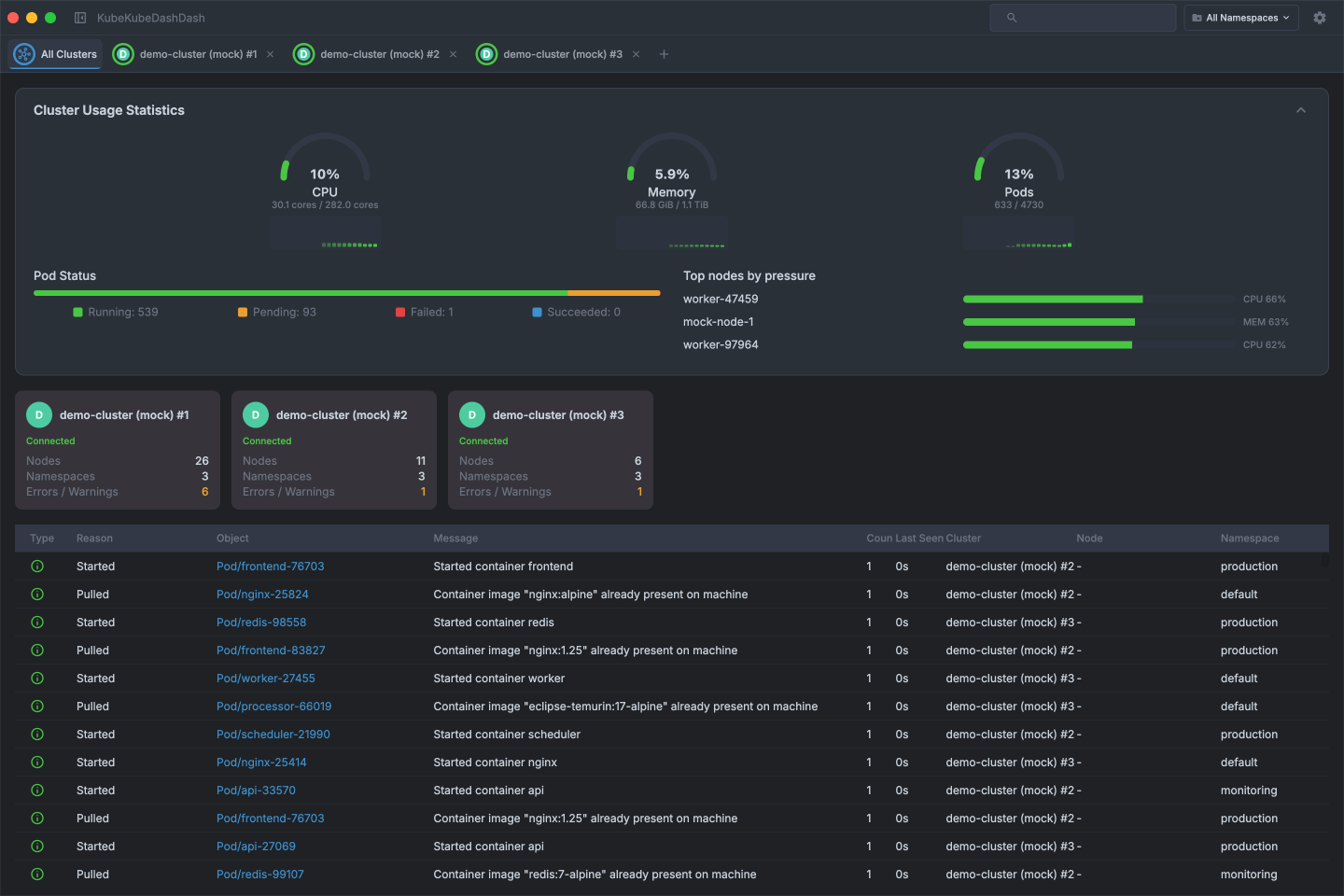The height and width of the screenshot is (896, 1344).
Task: Click info icon for Pod/scheduler-21990 event
Action: point(37,735)
